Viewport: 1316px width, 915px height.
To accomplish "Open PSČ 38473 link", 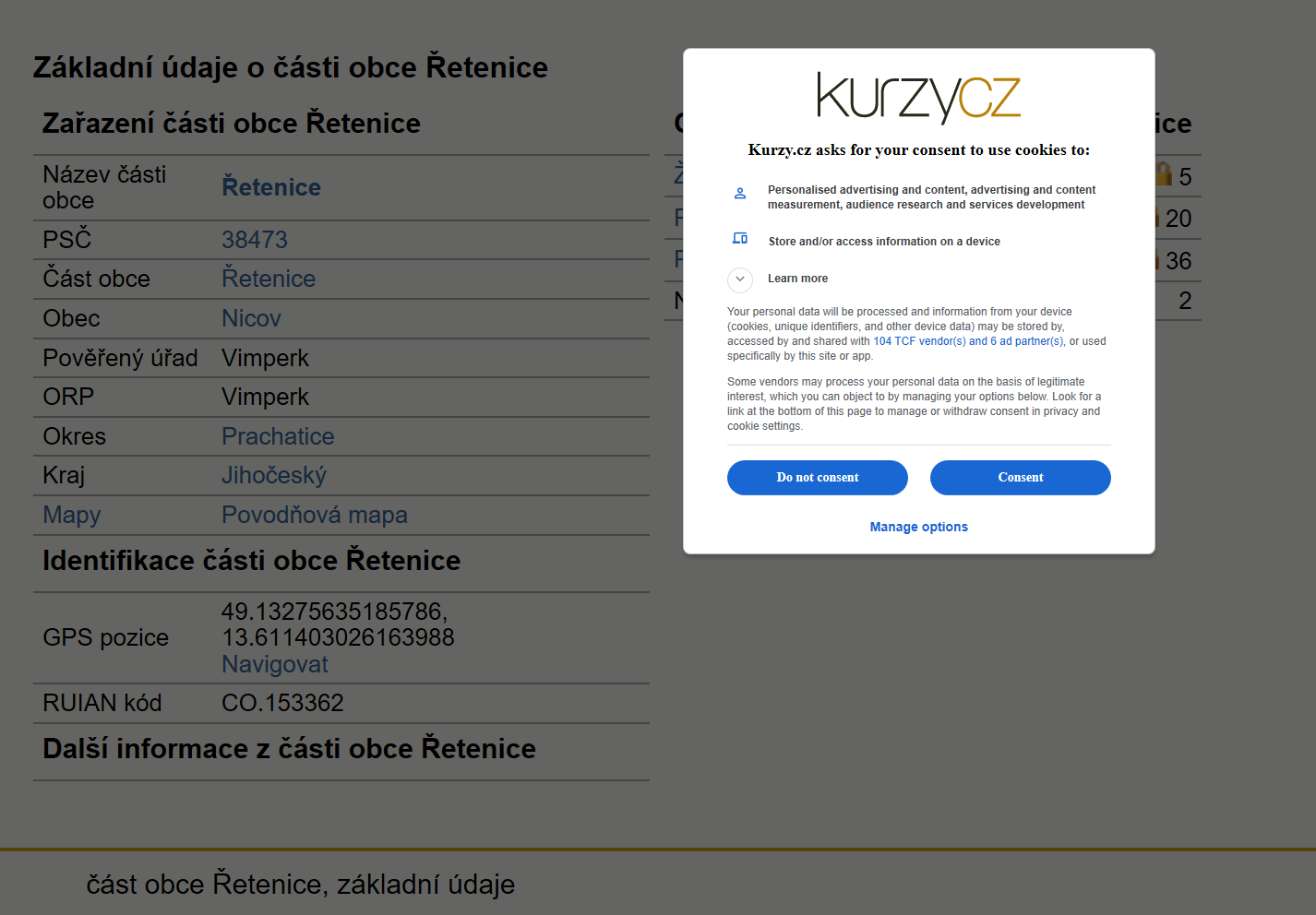I will pos(255,240).
